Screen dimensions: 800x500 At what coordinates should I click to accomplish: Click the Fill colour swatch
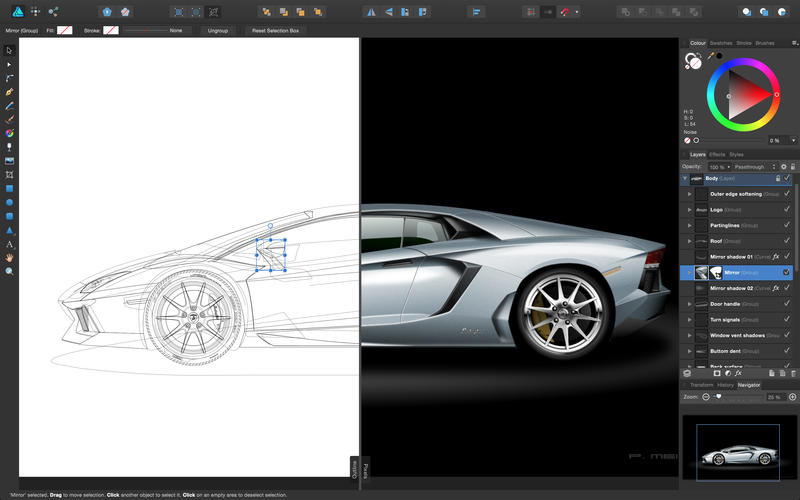pos(64,31)
